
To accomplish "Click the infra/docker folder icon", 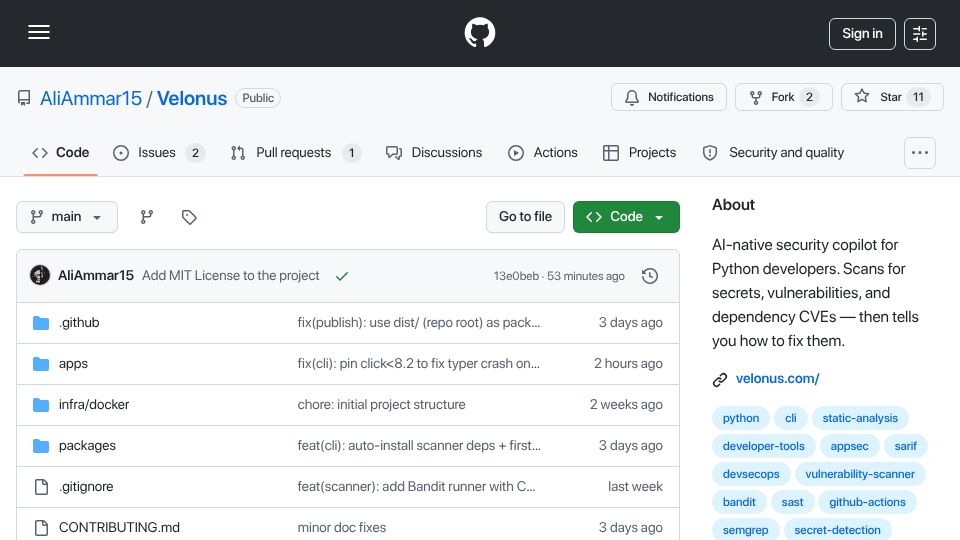I will tap(41, 405).
